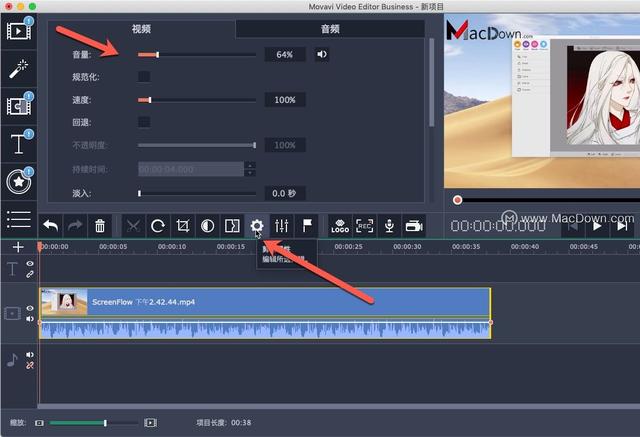The width and height of the screenshot is (640, 437).
Task: Click the 持续时间 duration field
Action: coord(191,169)
